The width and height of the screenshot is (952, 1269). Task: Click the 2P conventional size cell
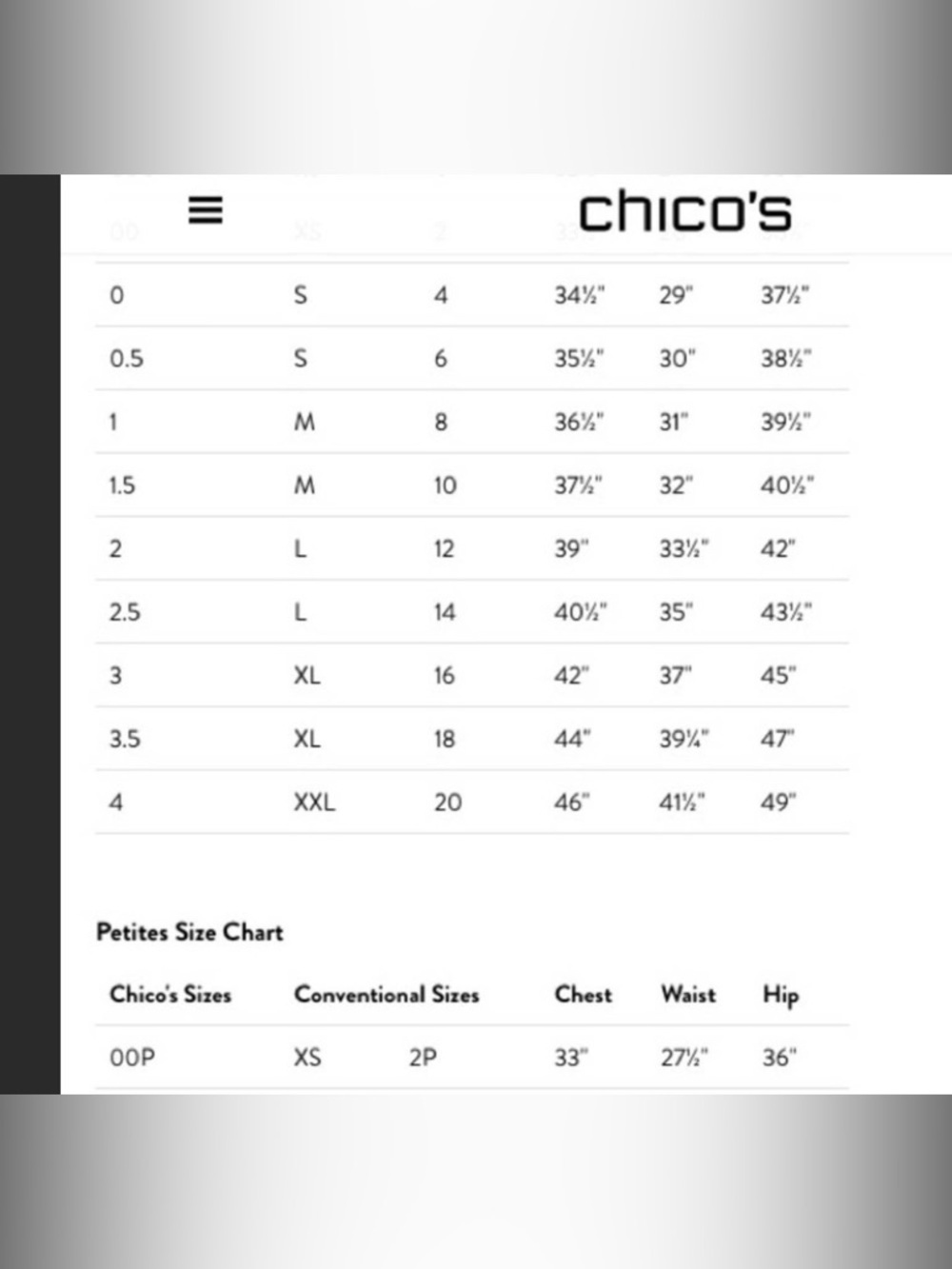pos(424,1058)
